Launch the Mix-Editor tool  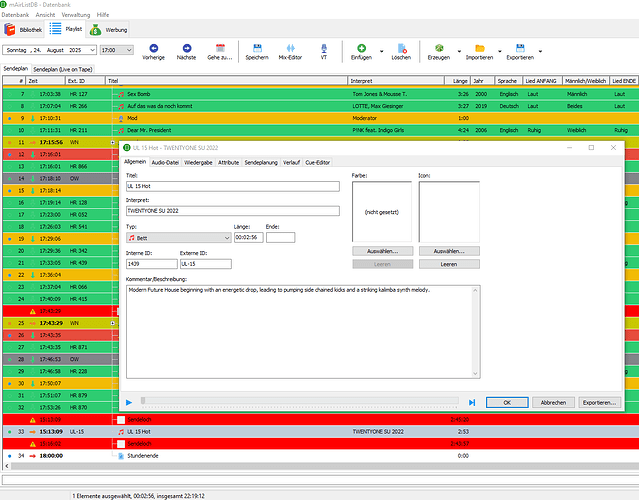290,52
